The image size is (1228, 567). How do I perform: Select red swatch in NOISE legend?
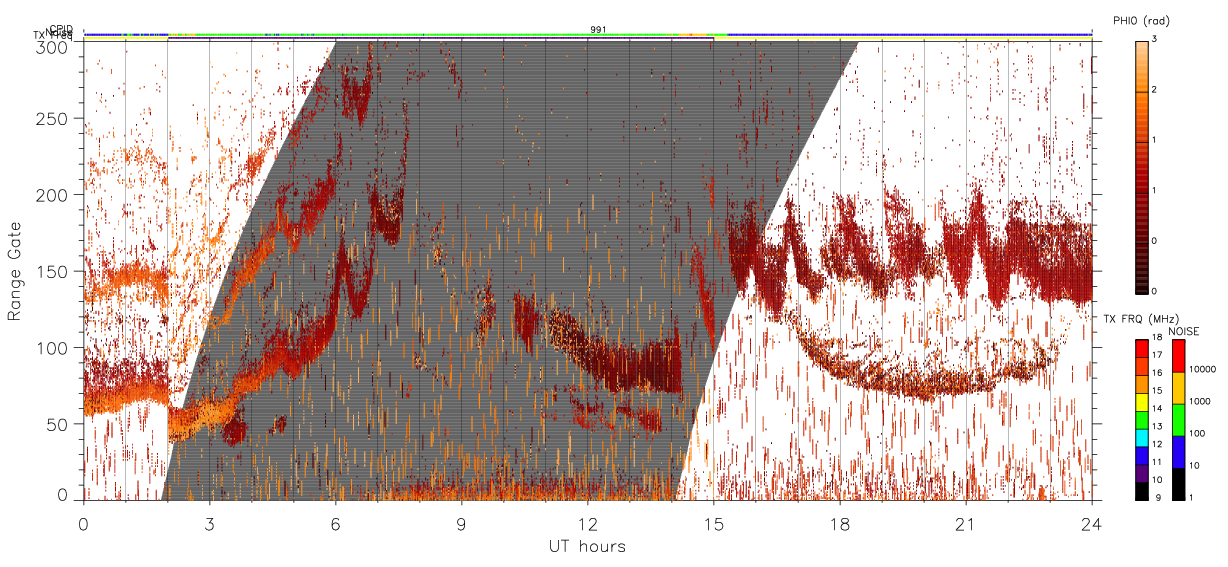pyautogui.click(x=1178, y=356)
